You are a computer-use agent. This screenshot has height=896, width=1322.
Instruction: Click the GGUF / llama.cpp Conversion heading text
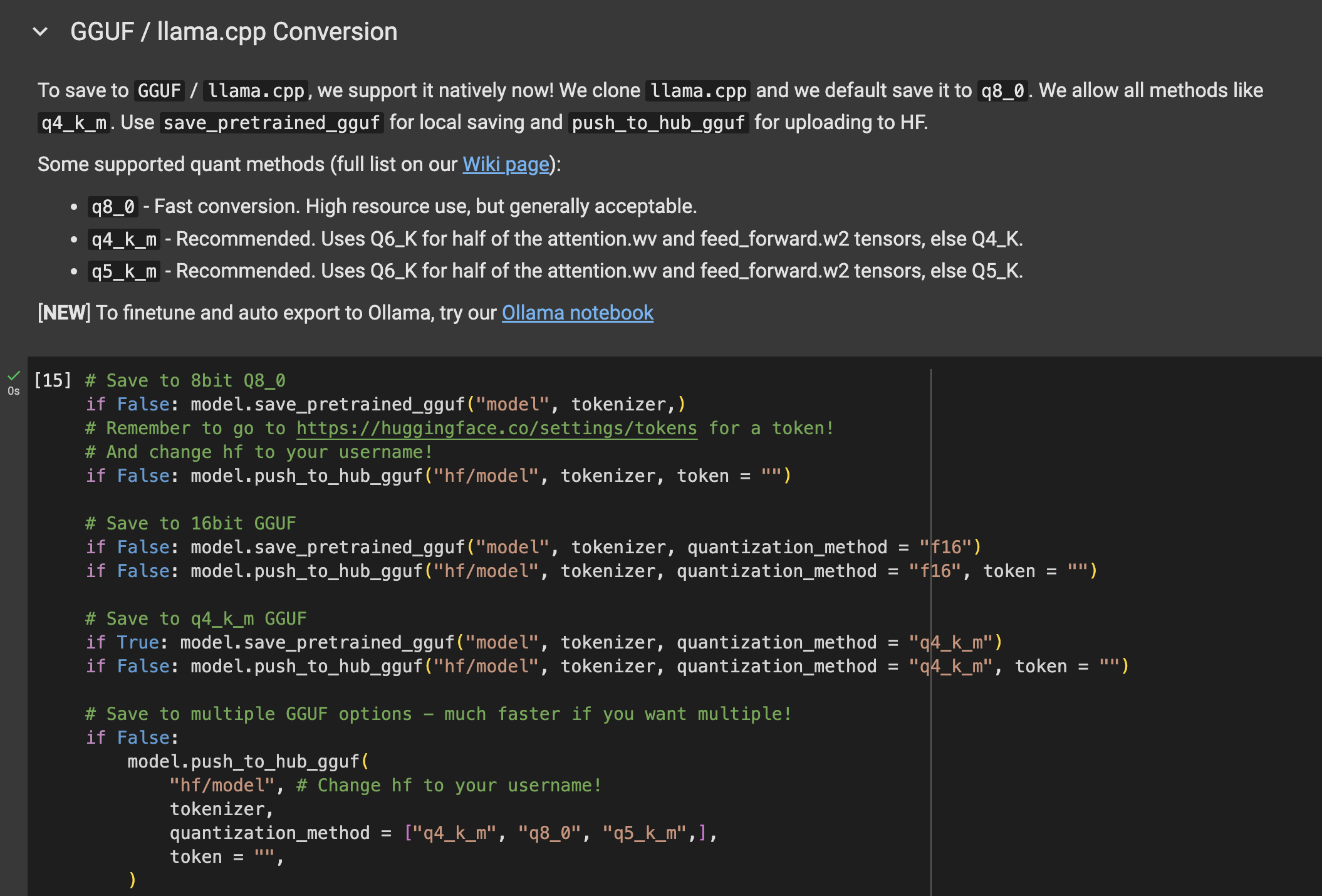tap(233, 32)
